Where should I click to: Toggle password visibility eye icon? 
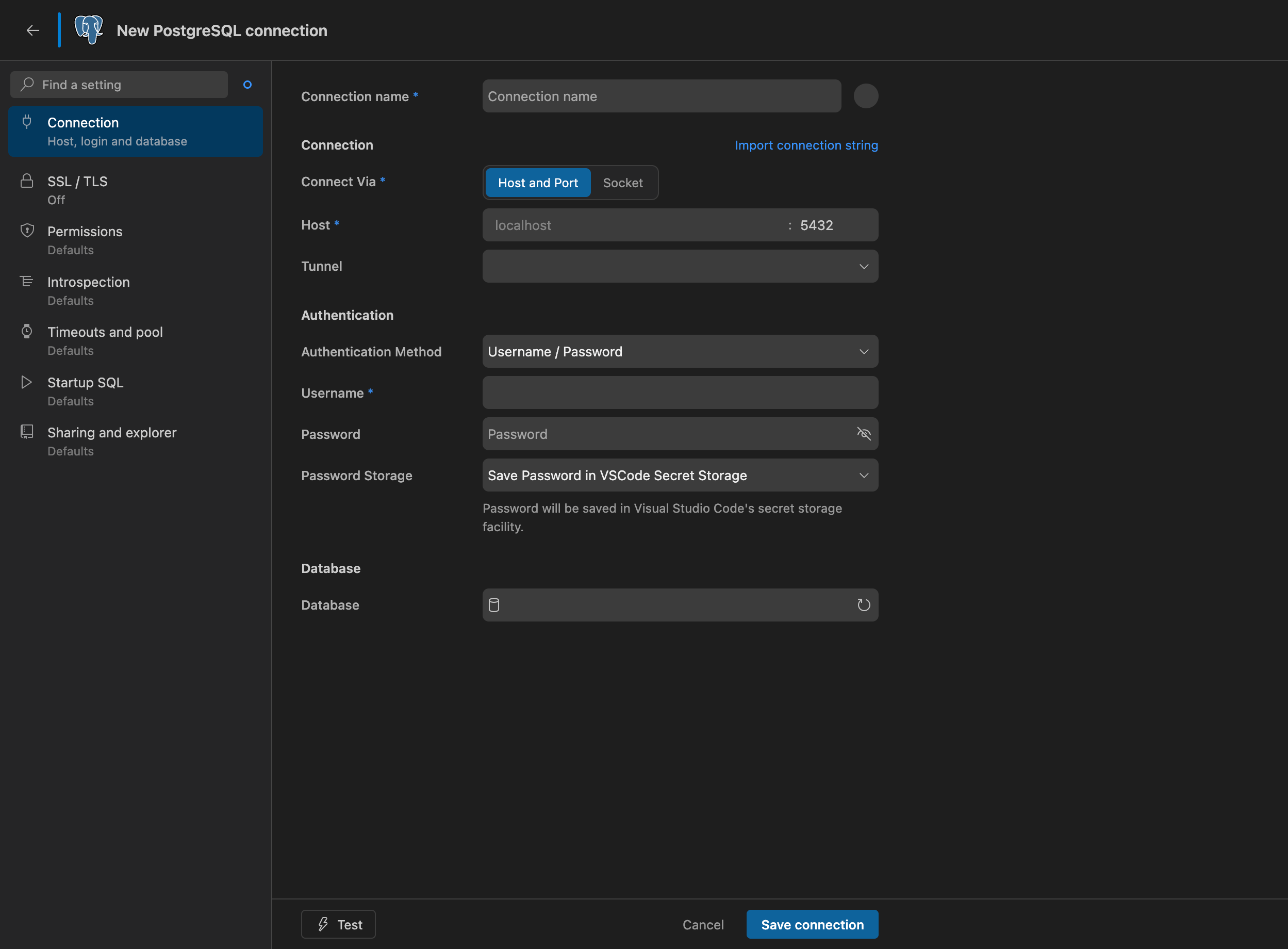point(864,434)
